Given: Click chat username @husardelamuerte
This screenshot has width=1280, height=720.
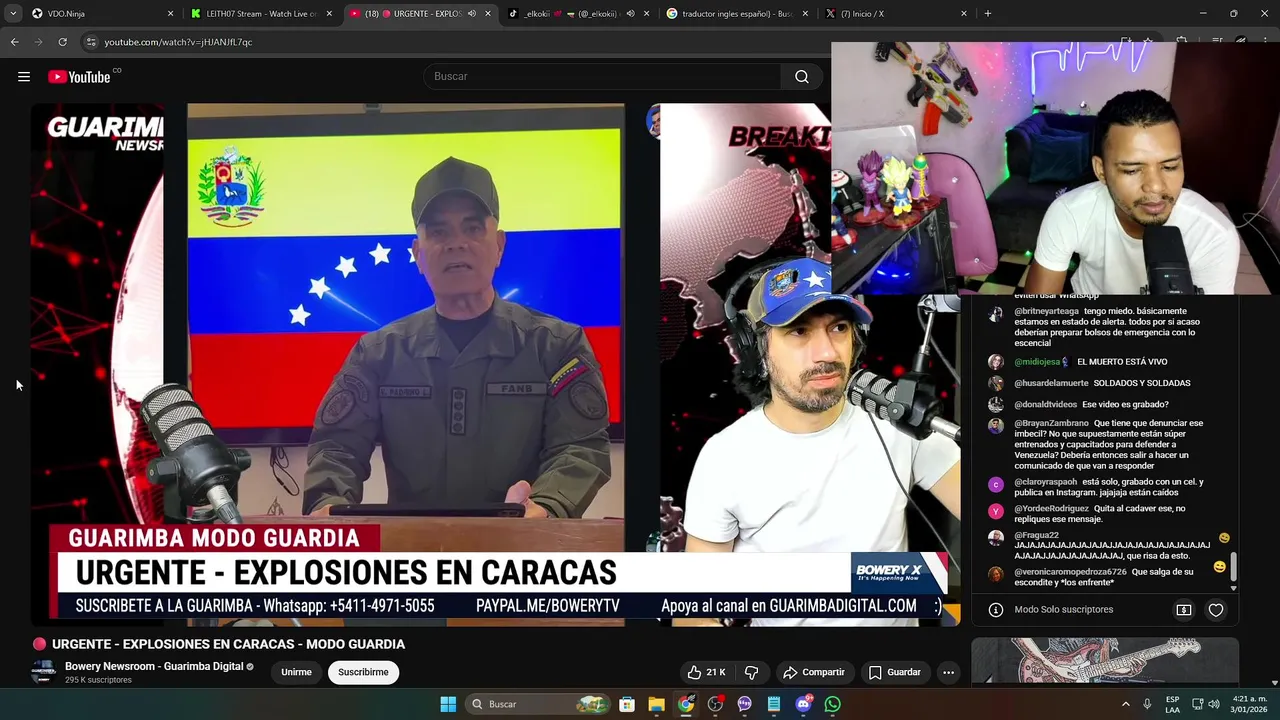Looking at the screenshot, I should point(1050,383).
